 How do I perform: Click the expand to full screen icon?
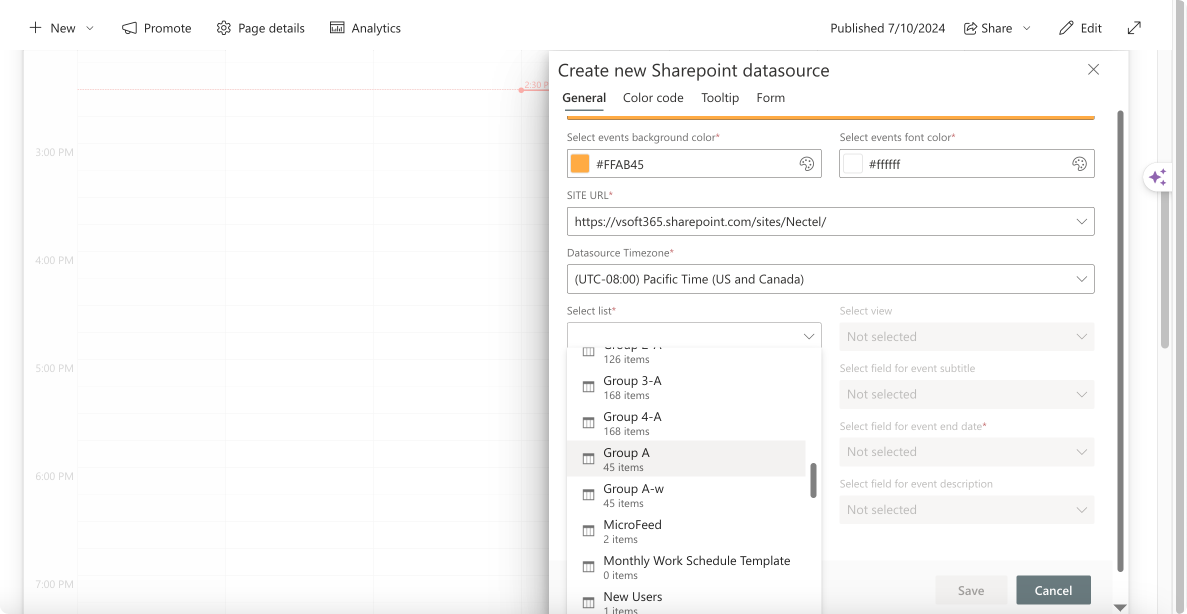pyautogui.click(x=1134, y=28)
